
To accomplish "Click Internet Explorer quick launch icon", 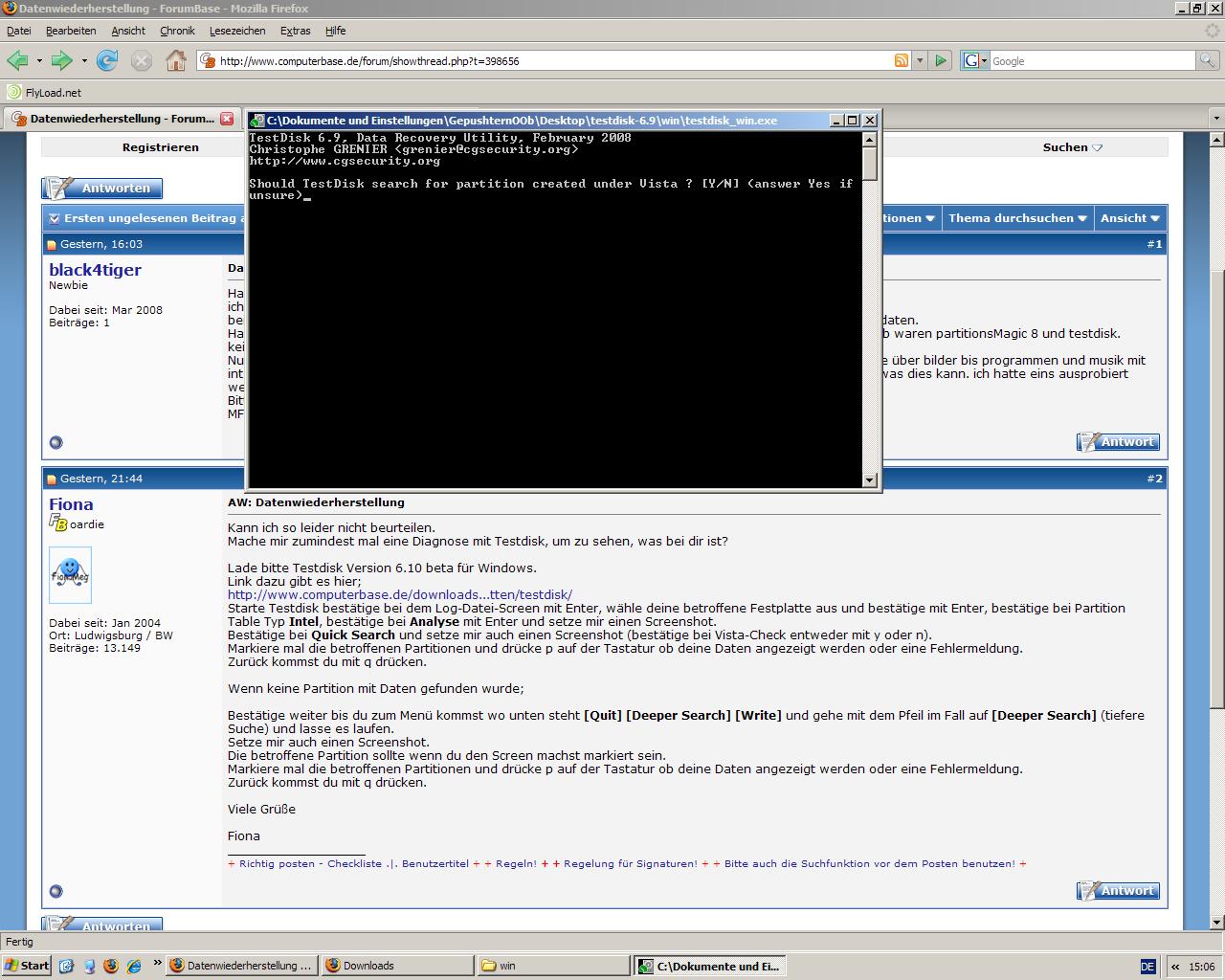I will click(134, 966).
